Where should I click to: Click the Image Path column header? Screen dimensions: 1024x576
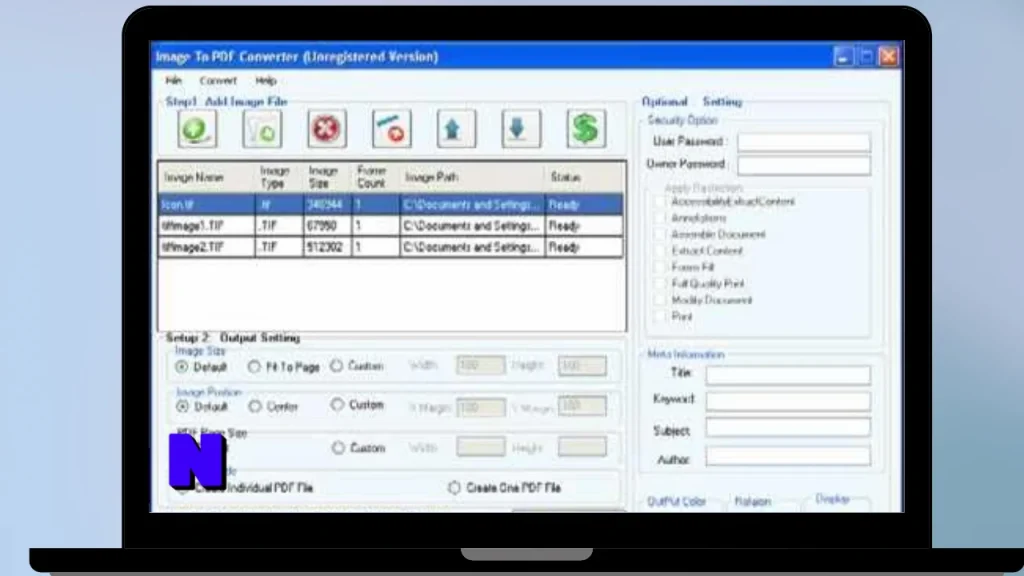[472, 178]
